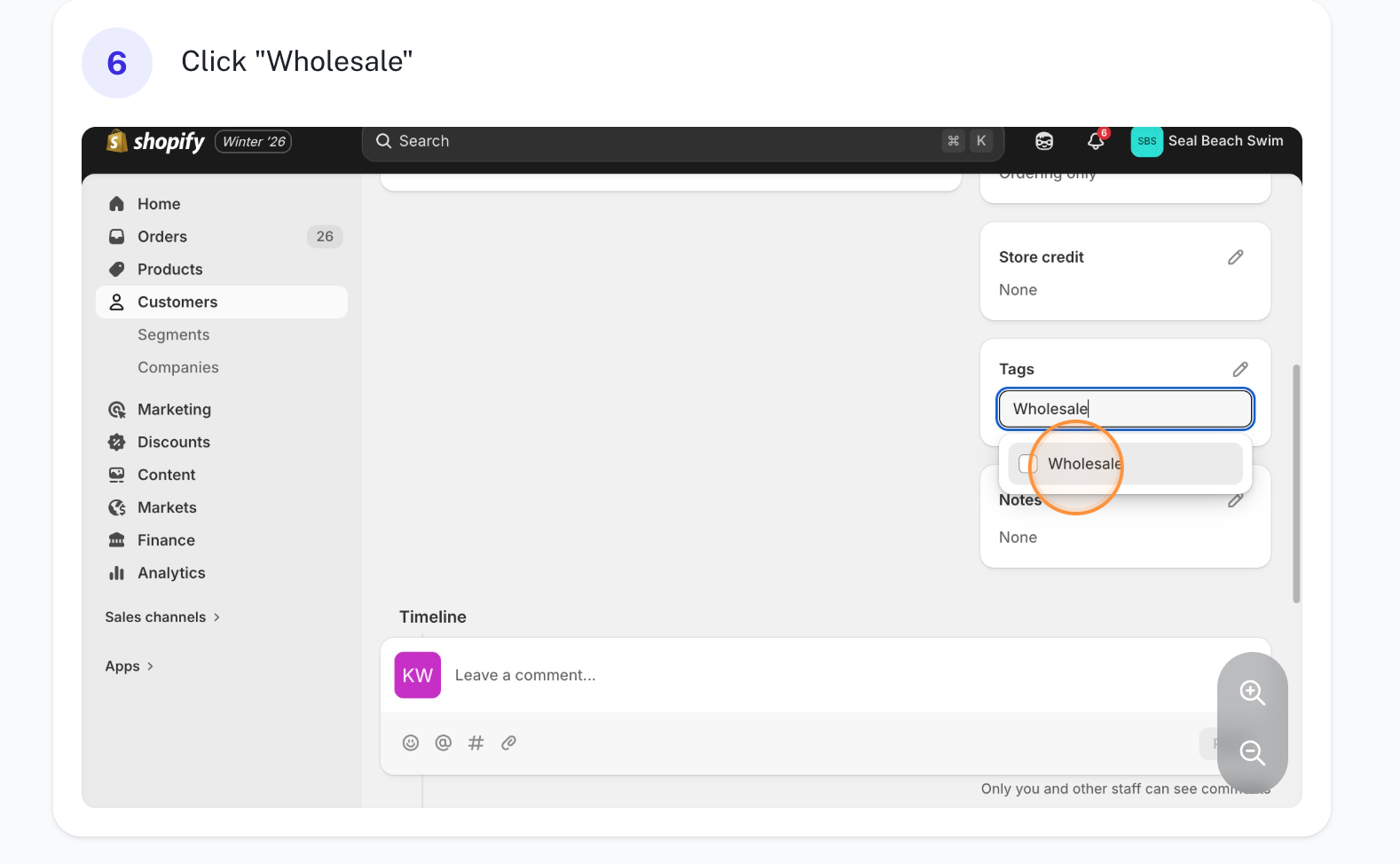Open Seal Beach Swim store menu
The height and width of the screenshot is (864, 1400).
[1207, 142]
